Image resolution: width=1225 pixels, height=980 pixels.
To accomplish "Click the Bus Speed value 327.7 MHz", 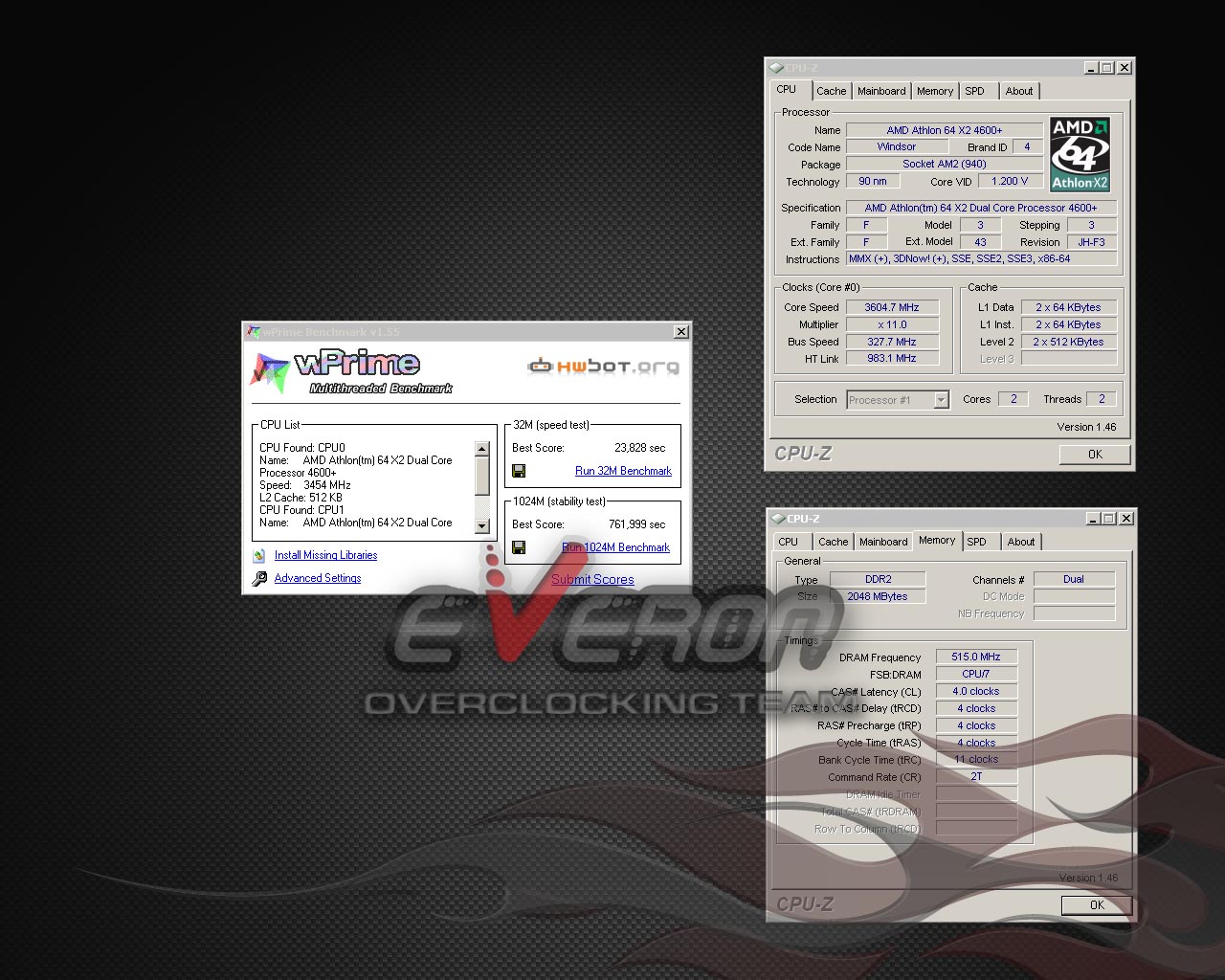I will pos(892,342).
